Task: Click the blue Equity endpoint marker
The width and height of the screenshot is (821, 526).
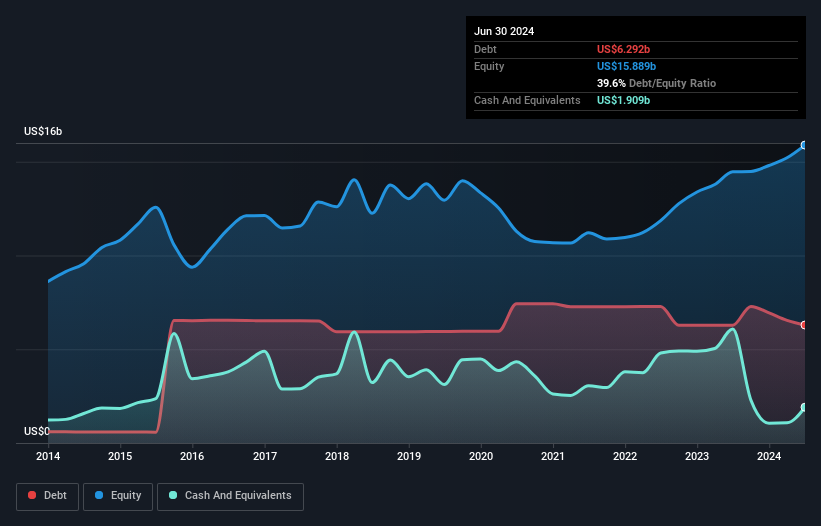Action: pos(804,145)
